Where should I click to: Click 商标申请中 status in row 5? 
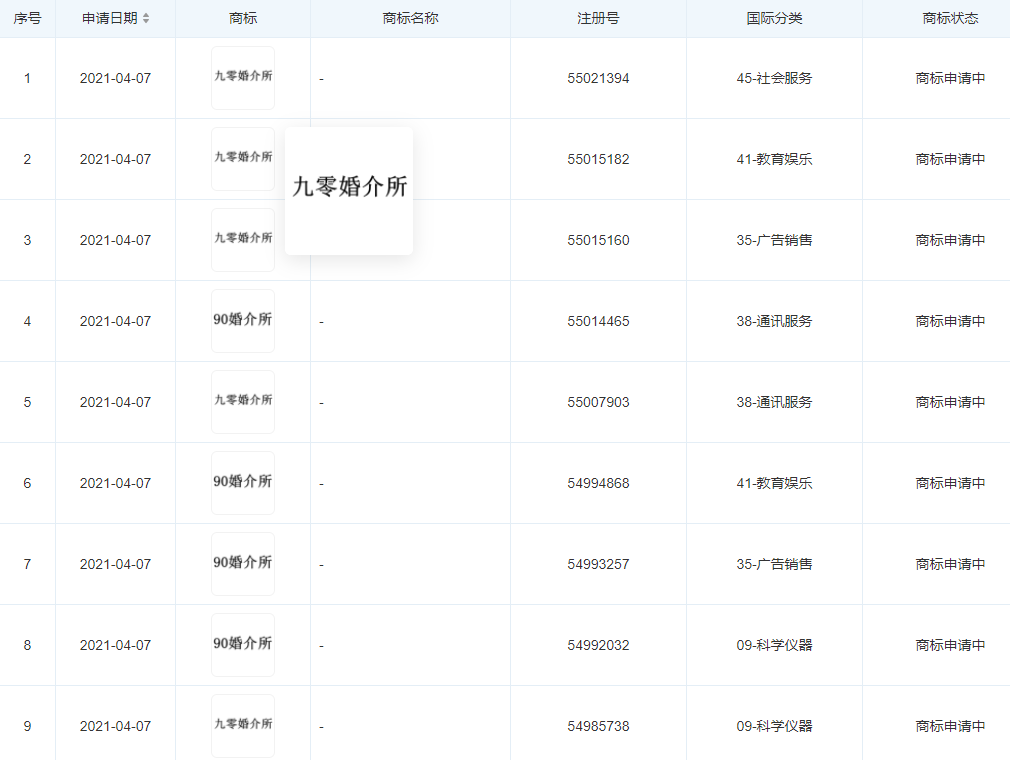coord(950,403)
